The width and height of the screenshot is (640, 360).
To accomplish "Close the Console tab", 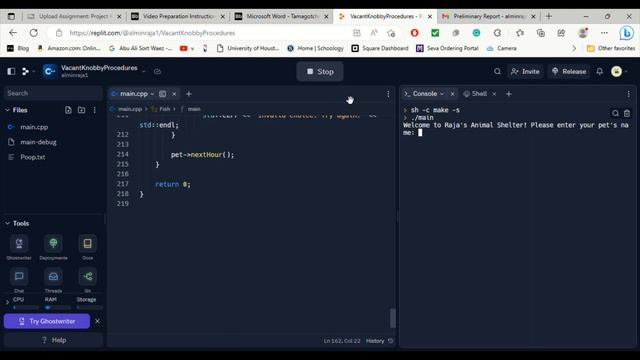I will click(452, 94).
